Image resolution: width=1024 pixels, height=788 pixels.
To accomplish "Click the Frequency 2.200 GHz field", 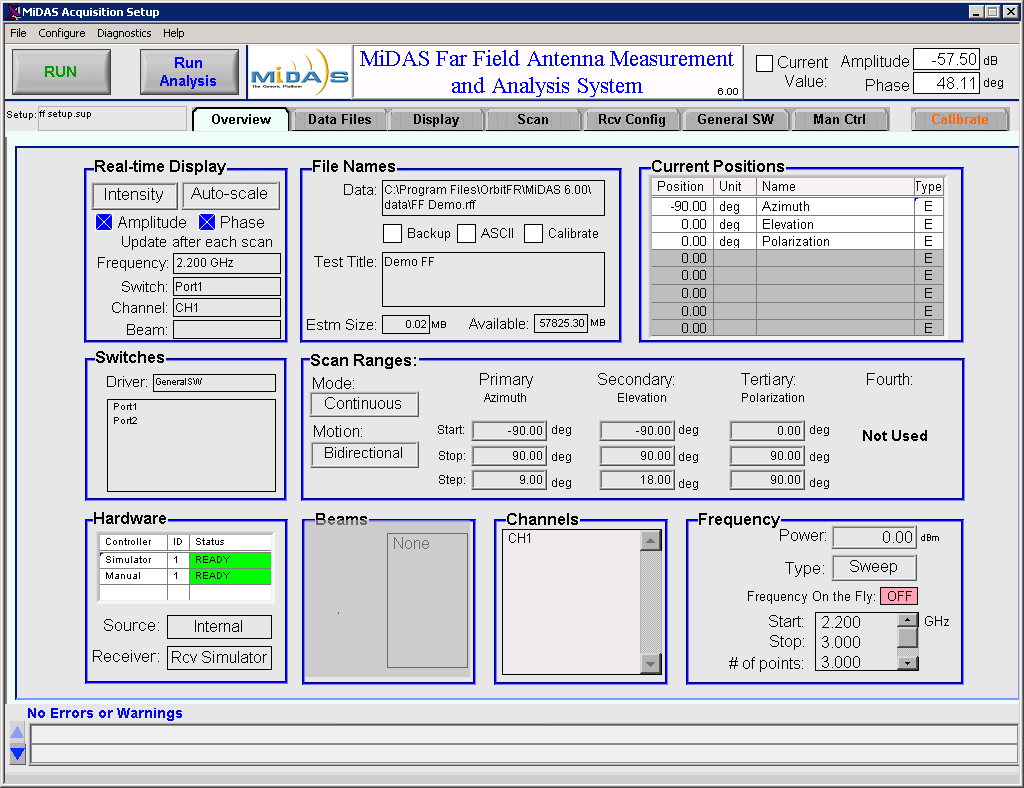I will point(227,263).
